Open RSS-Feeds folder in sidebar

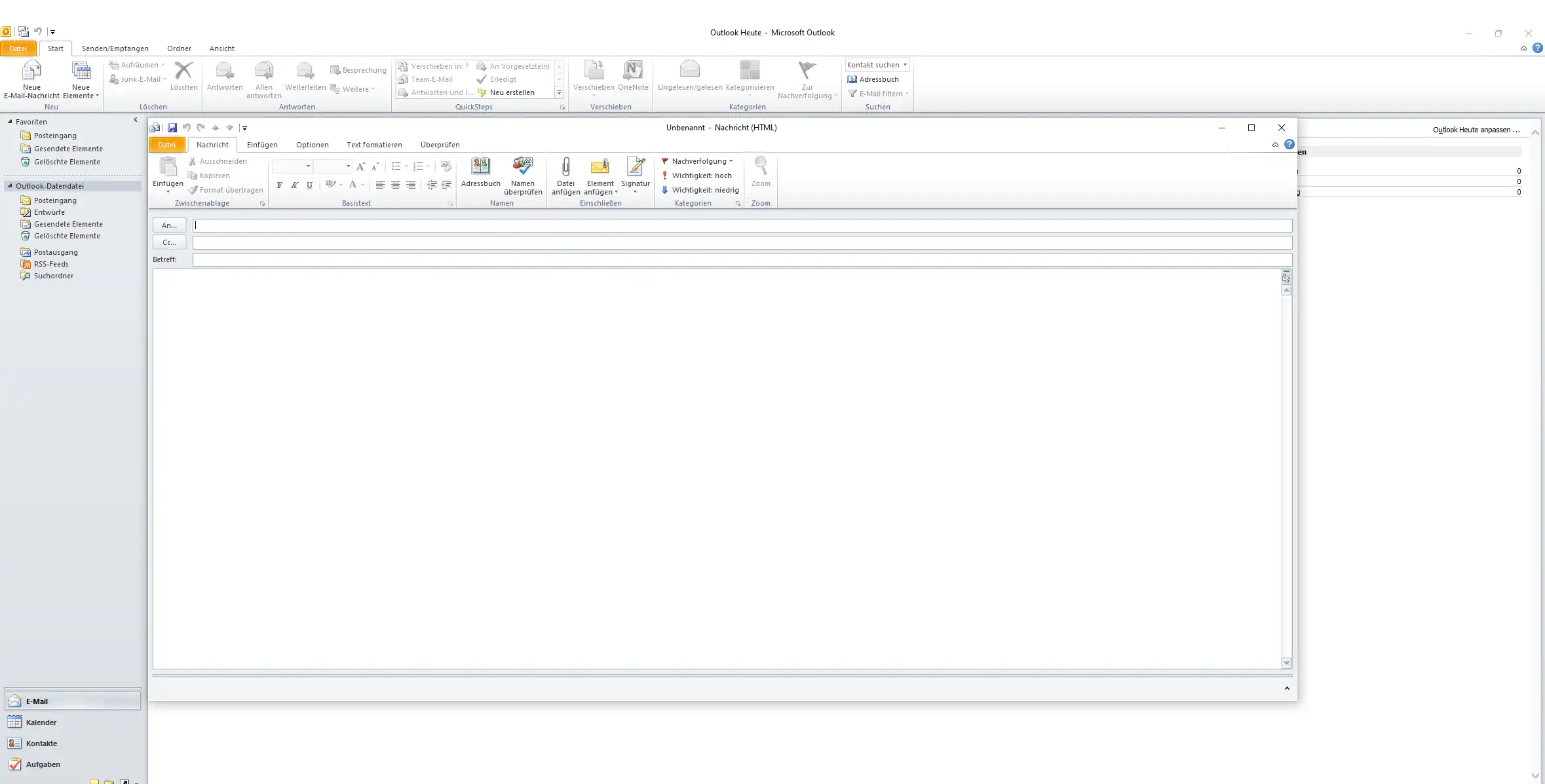pos(51,264)
